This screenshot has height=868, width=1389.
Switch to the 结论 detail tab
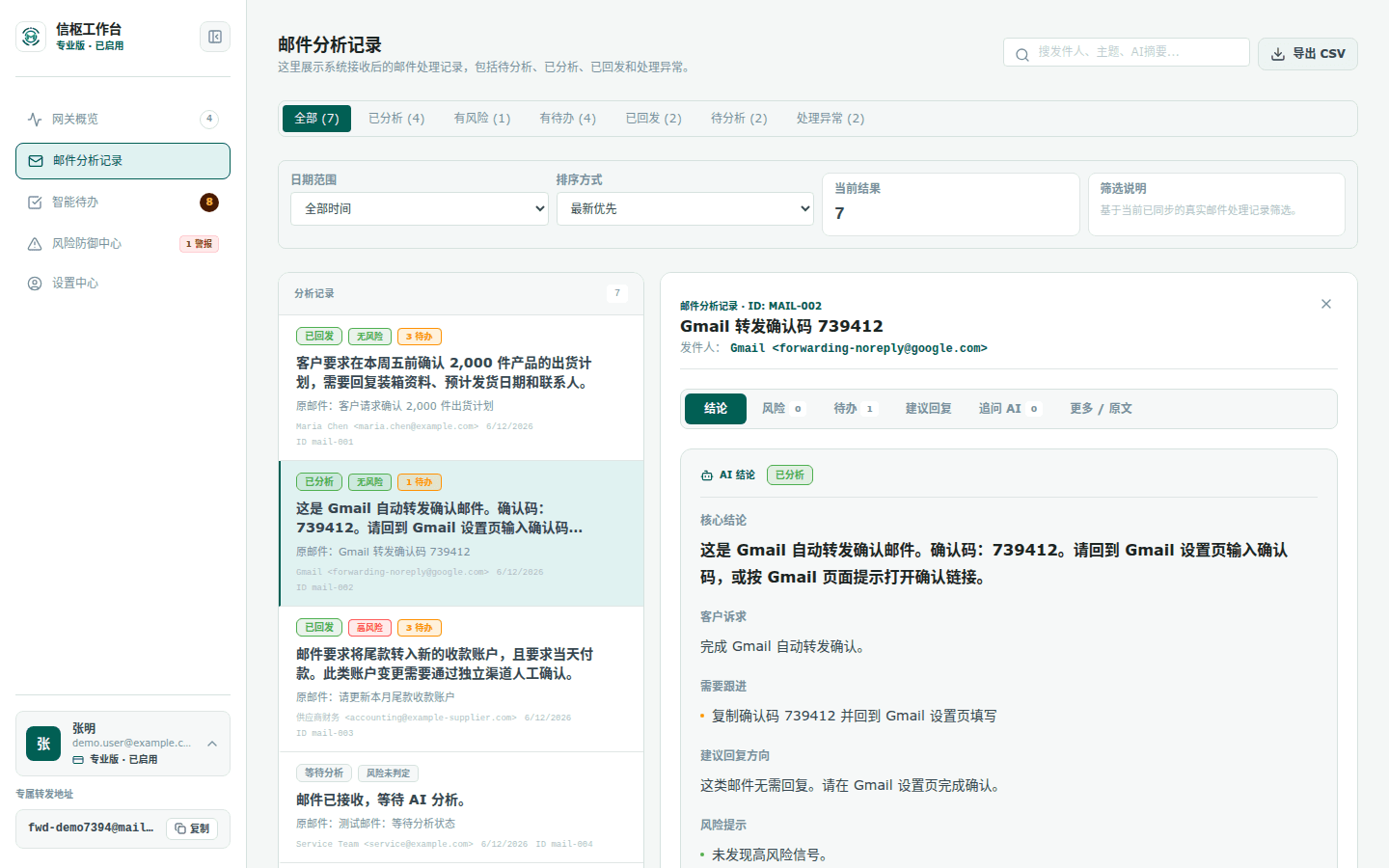[716, 409]
